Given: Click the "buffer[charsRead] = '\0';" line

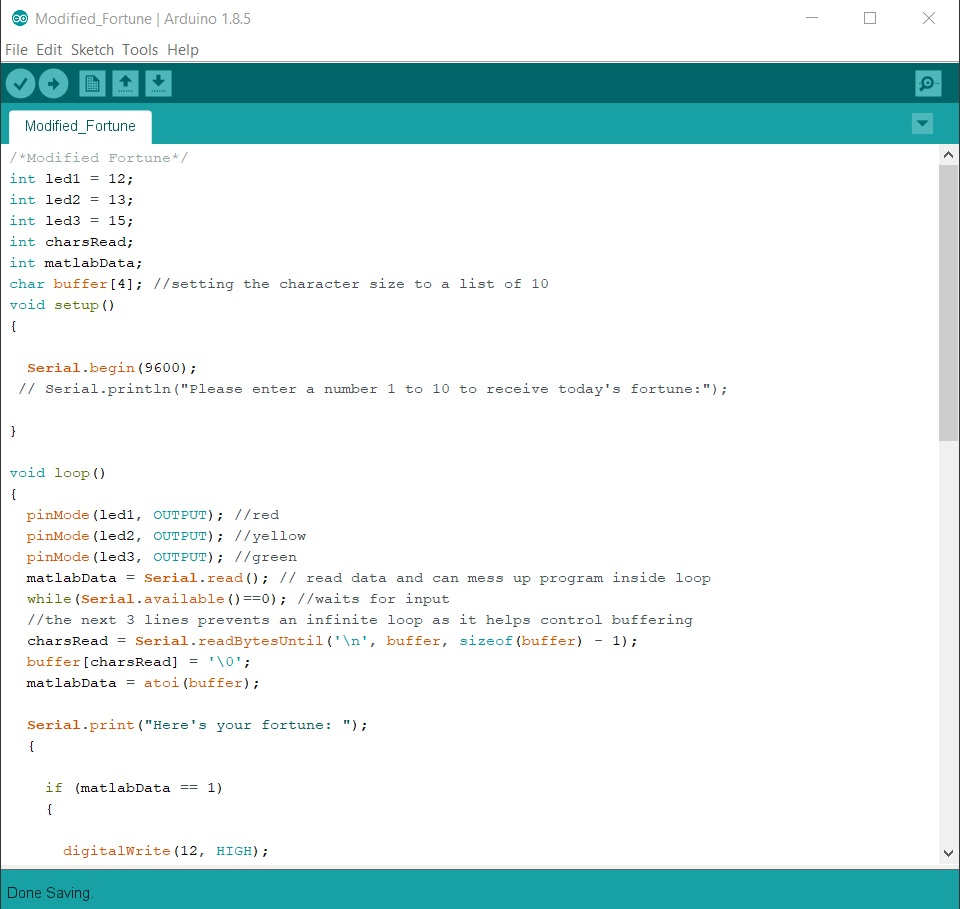Looking at the screenshot, I should 138,662.
